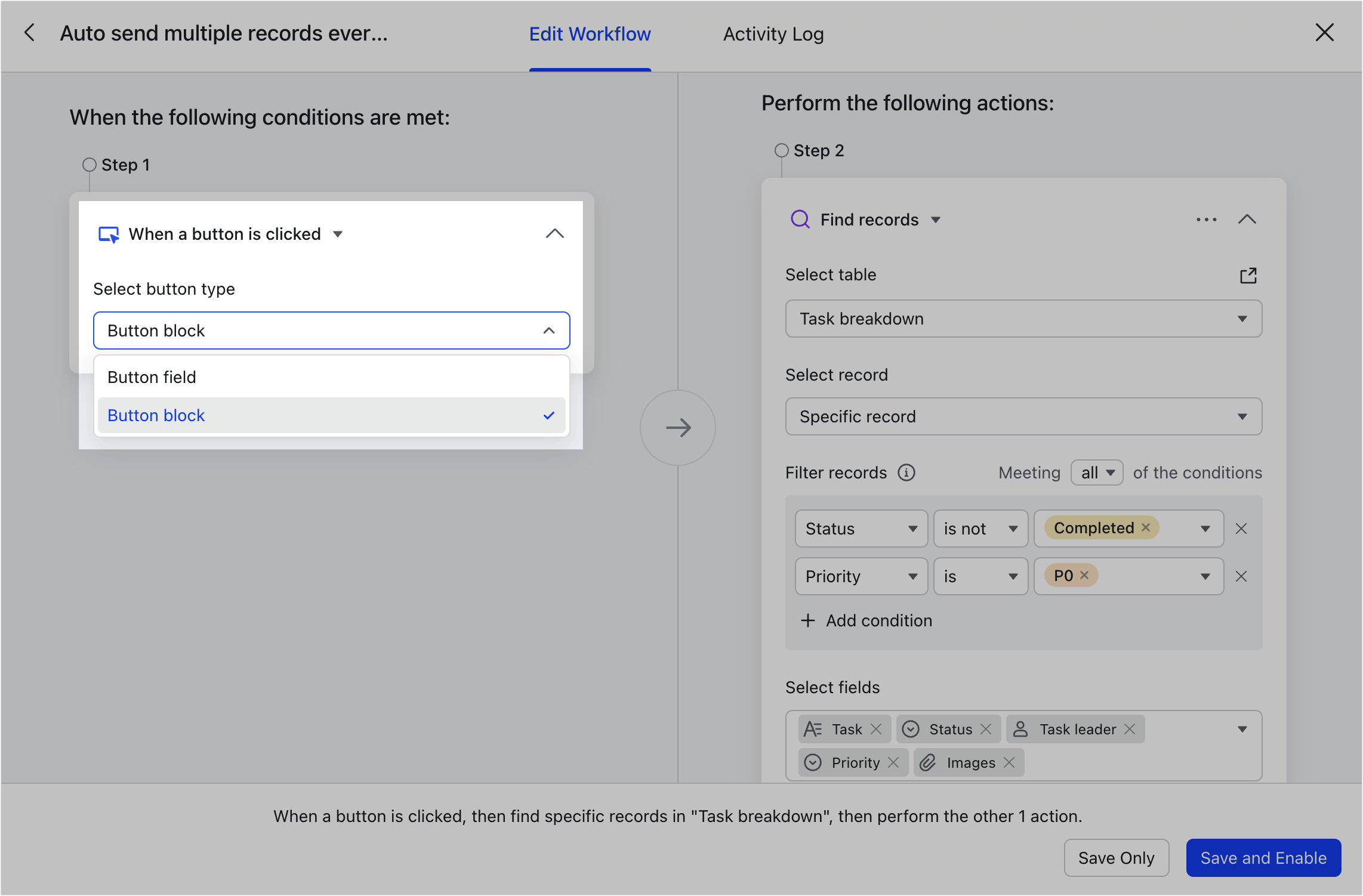The width and height of the screenshot is (1363, 896).
Task: Remove the Task leader field tag
Action: (1129, 729)
